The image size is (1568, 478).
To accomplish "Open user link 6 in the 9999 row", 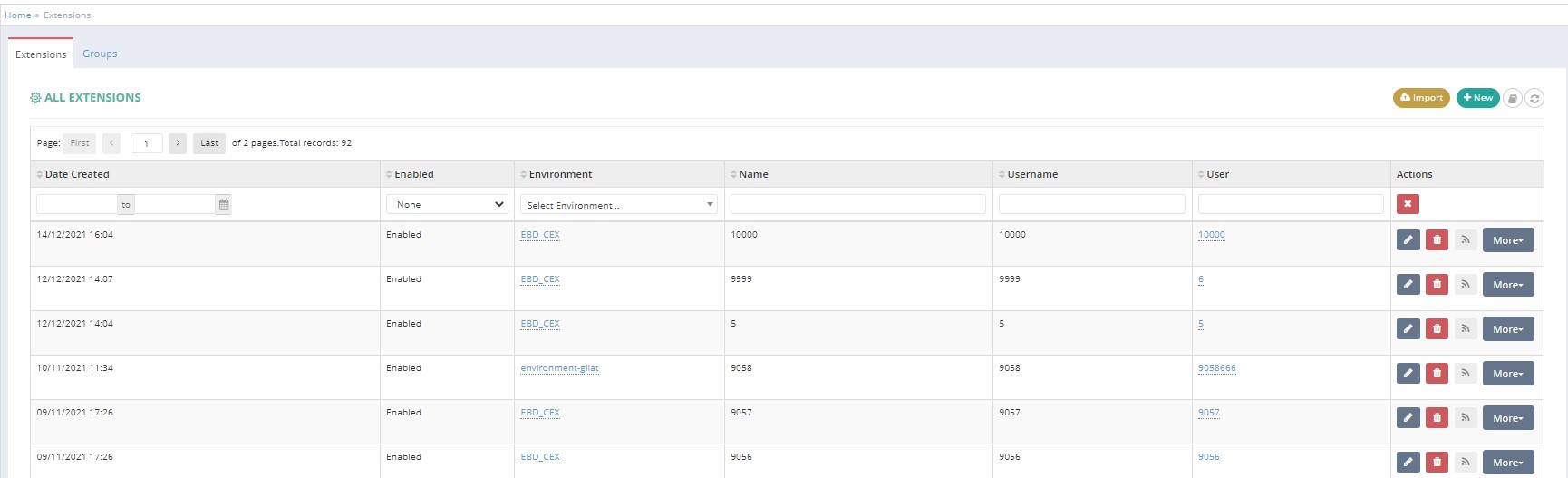I will pos(1201,279).
